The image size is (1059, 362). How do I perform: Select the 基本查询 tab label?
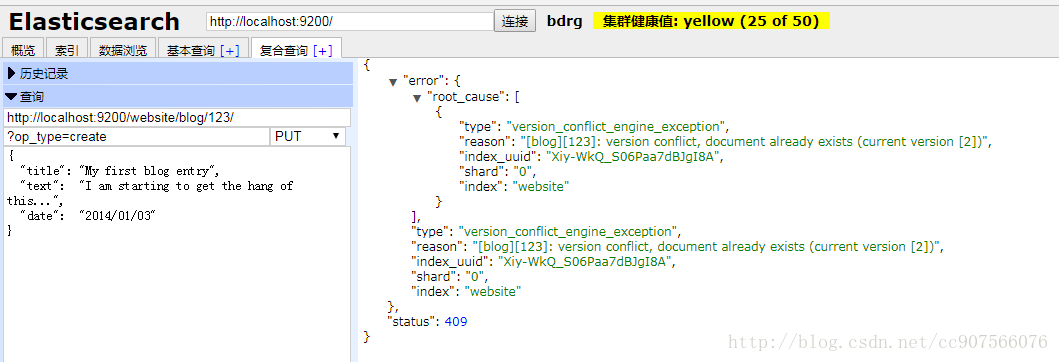[190, 51]
